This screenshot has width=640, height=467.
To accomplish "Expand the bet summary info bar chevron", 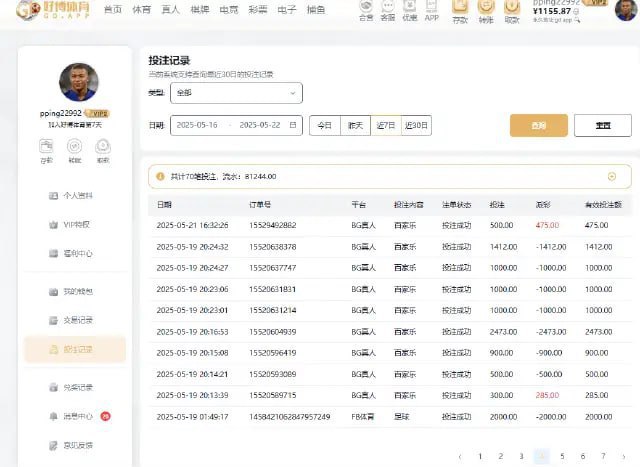I will click(611, 177).
